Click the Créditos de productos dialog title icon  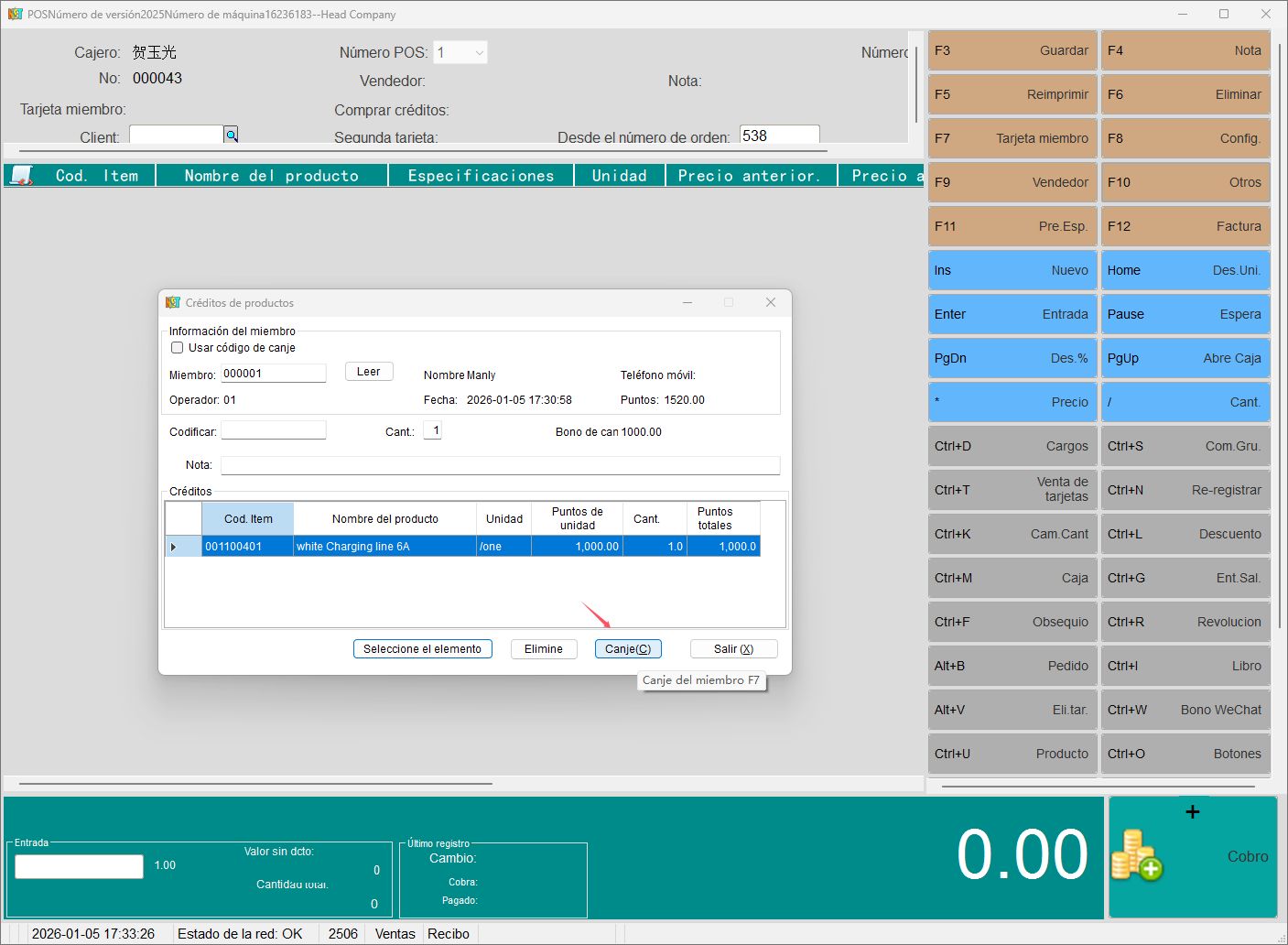pyautogui.click(x=173, y=303)
